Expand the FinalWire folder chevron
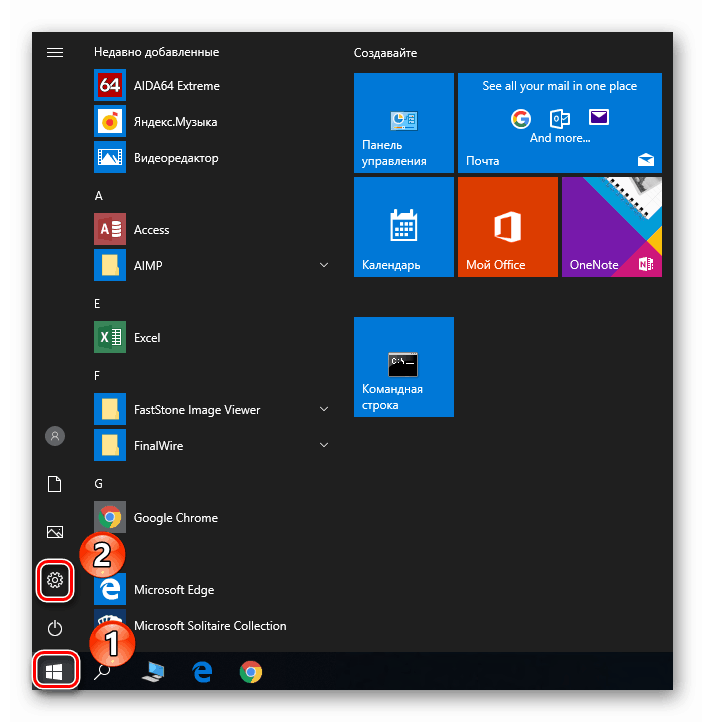 324,445
